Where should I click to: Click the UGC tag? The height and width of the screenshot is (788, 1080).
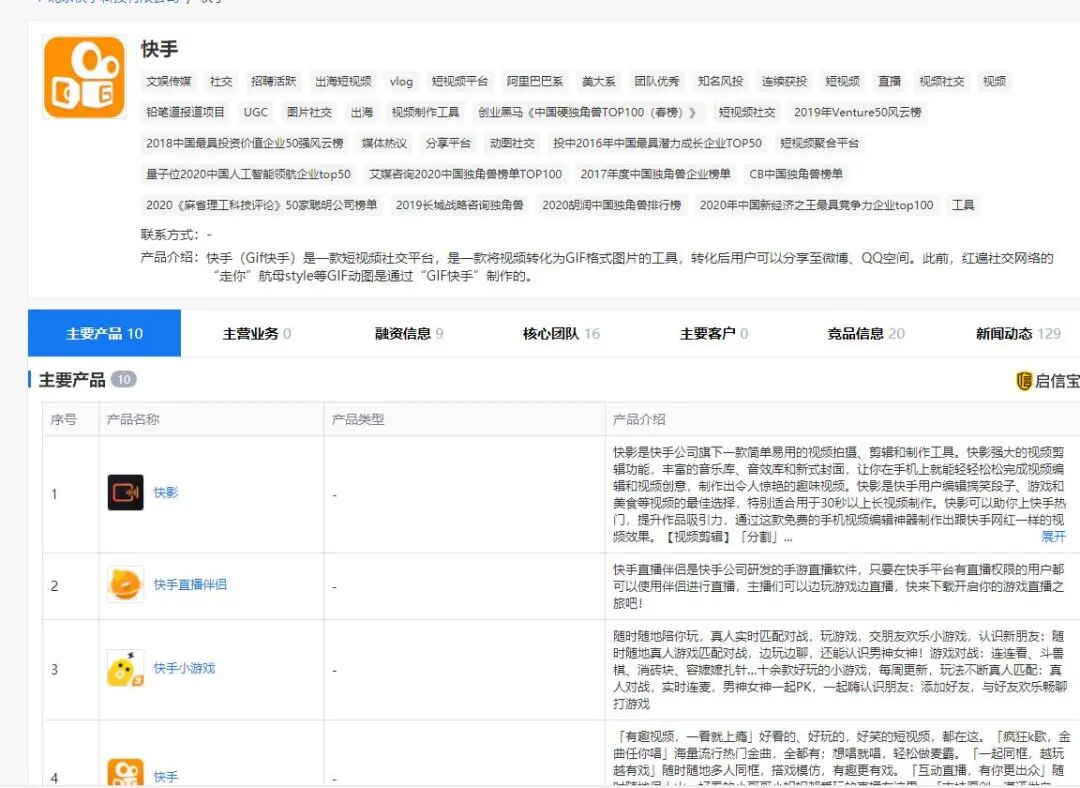tap(255, 112)
